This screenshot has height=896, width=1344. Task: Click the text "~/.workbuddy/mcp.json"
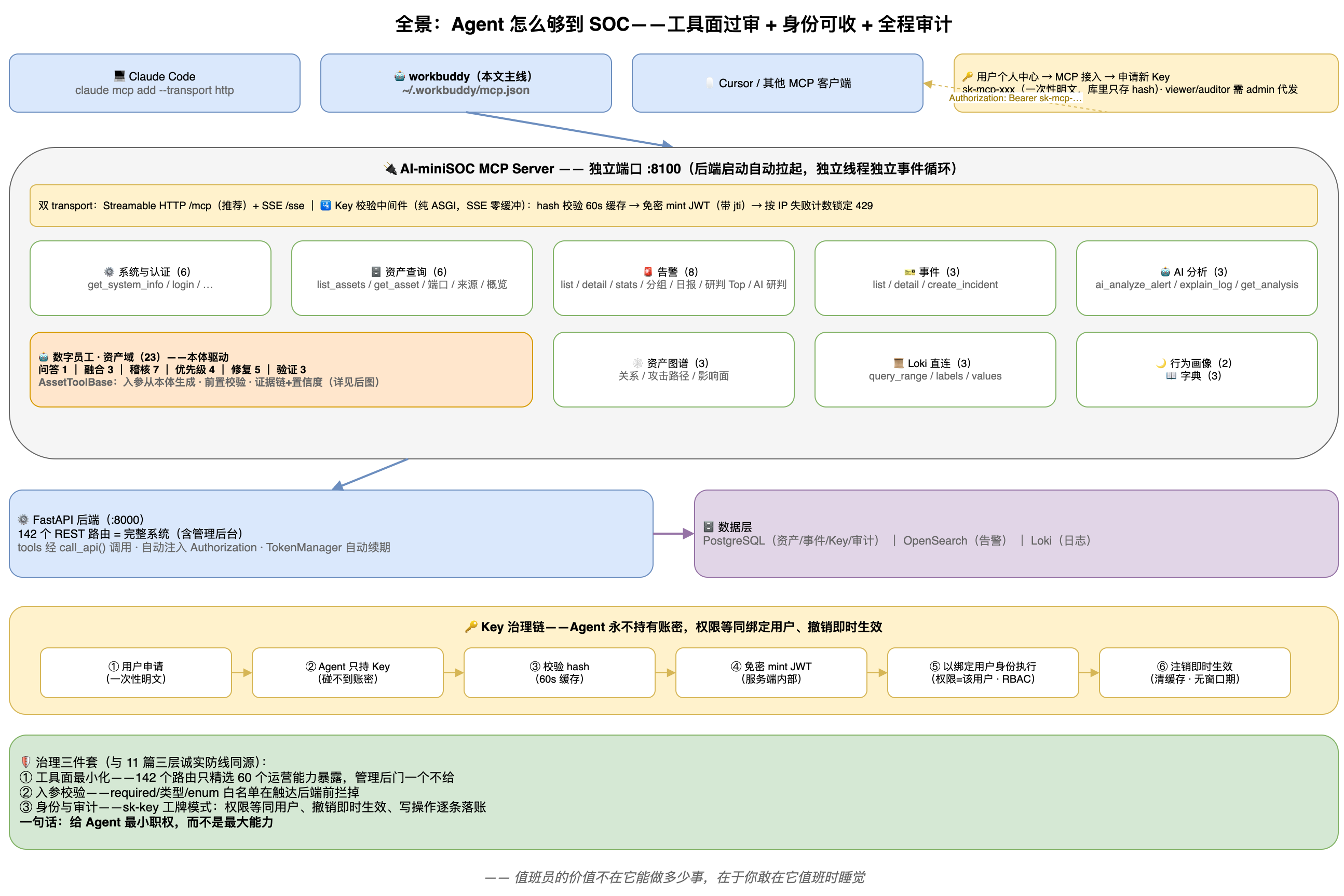click(466, 90)
